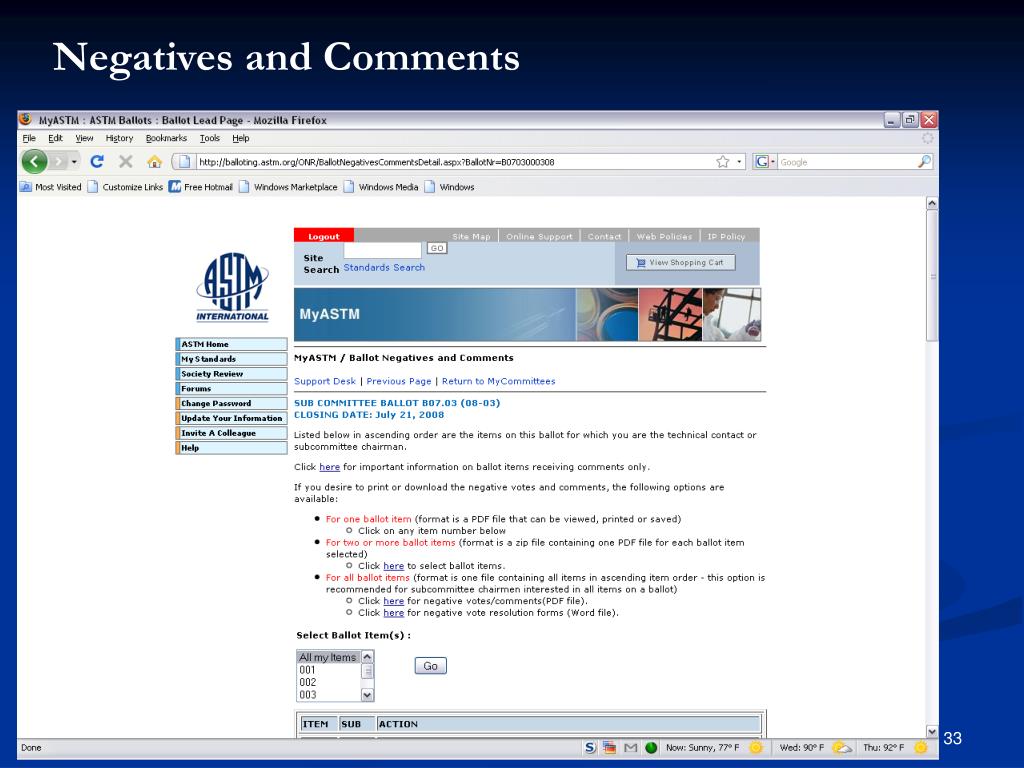Viewport: 1024px width, 768px height.
Task: Open the Windows Media bookmark
Action: tap(381, 187)
